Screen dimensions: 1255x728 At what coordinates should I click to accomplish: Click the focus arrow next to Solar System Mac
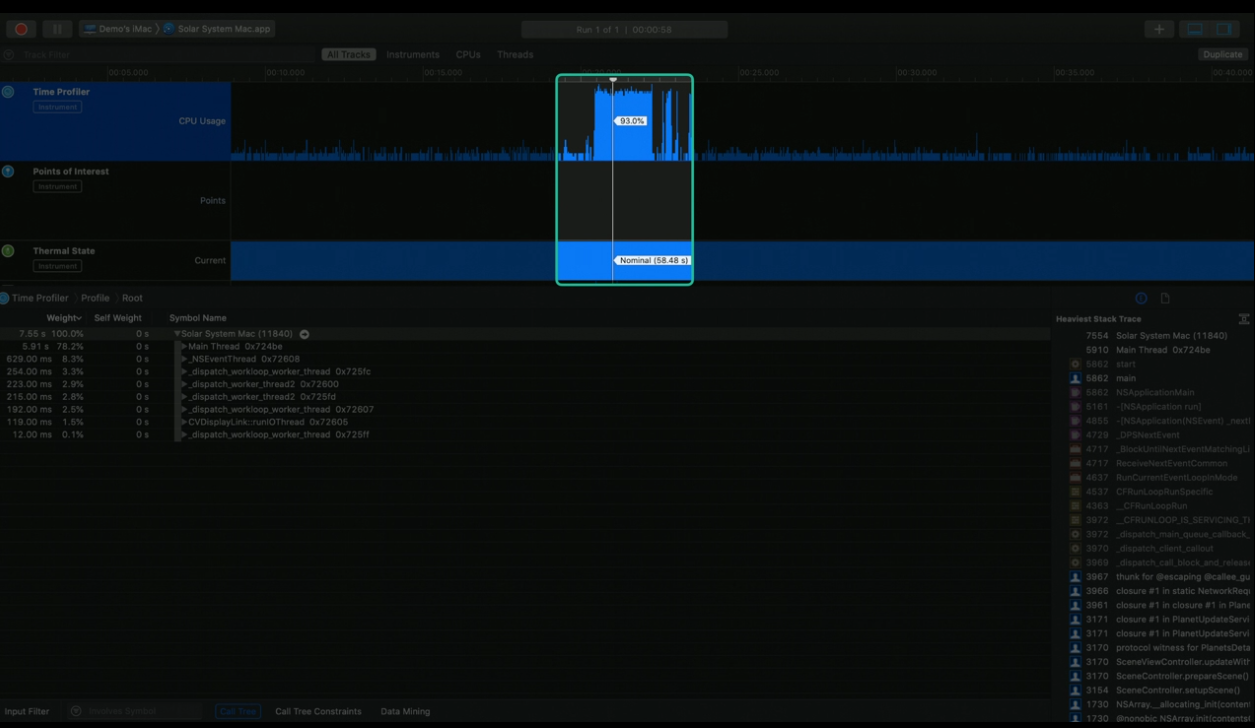click(x=304, y=334)
